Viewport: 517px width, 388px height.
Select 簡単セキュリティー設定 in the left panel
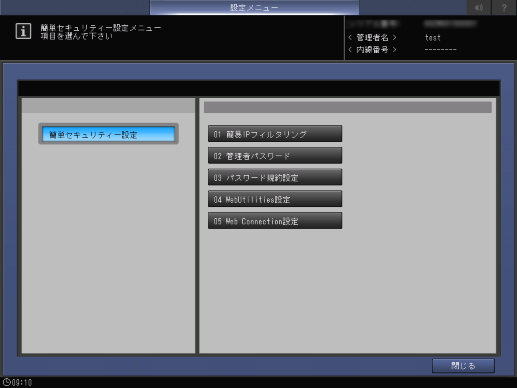[x=108, y=134]
